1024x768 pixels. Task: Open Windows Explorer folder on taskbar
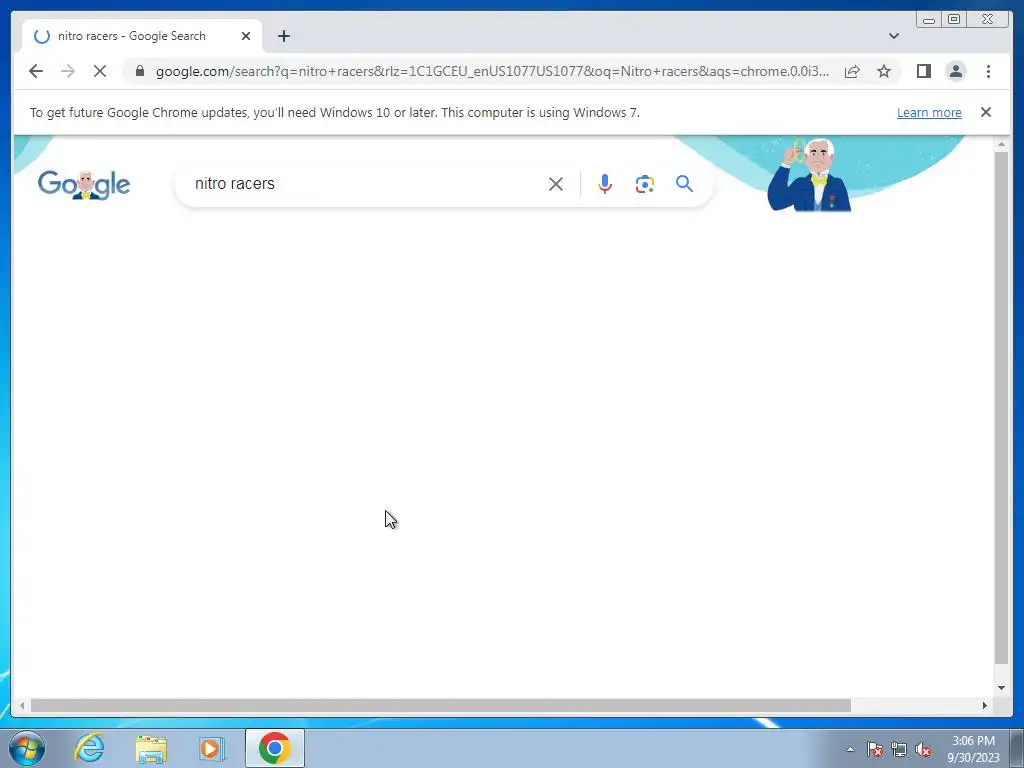151,748
